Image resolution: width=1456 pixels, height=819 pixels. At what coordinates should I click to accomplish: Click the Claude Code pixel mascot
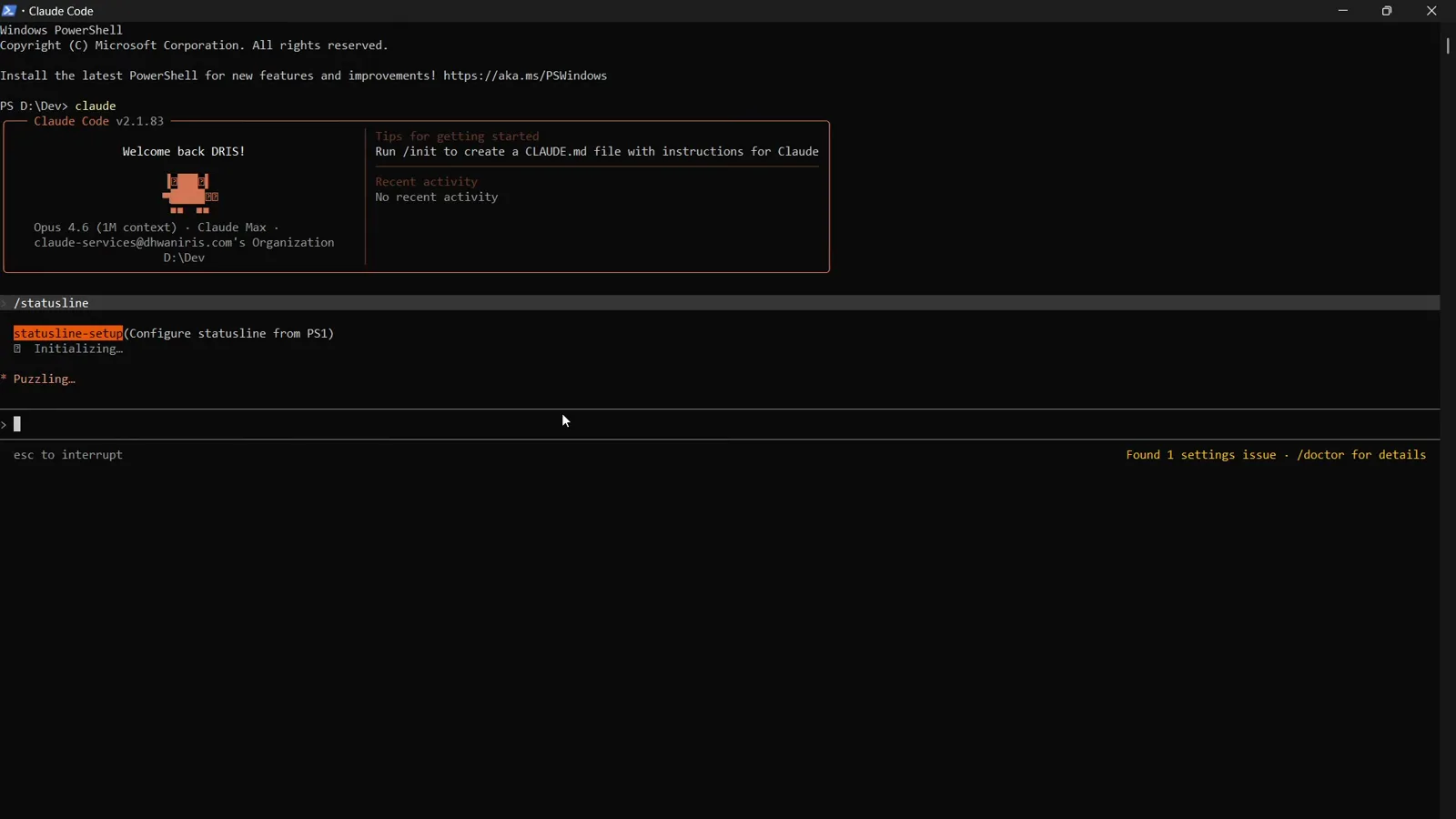[x=190, y=193]
